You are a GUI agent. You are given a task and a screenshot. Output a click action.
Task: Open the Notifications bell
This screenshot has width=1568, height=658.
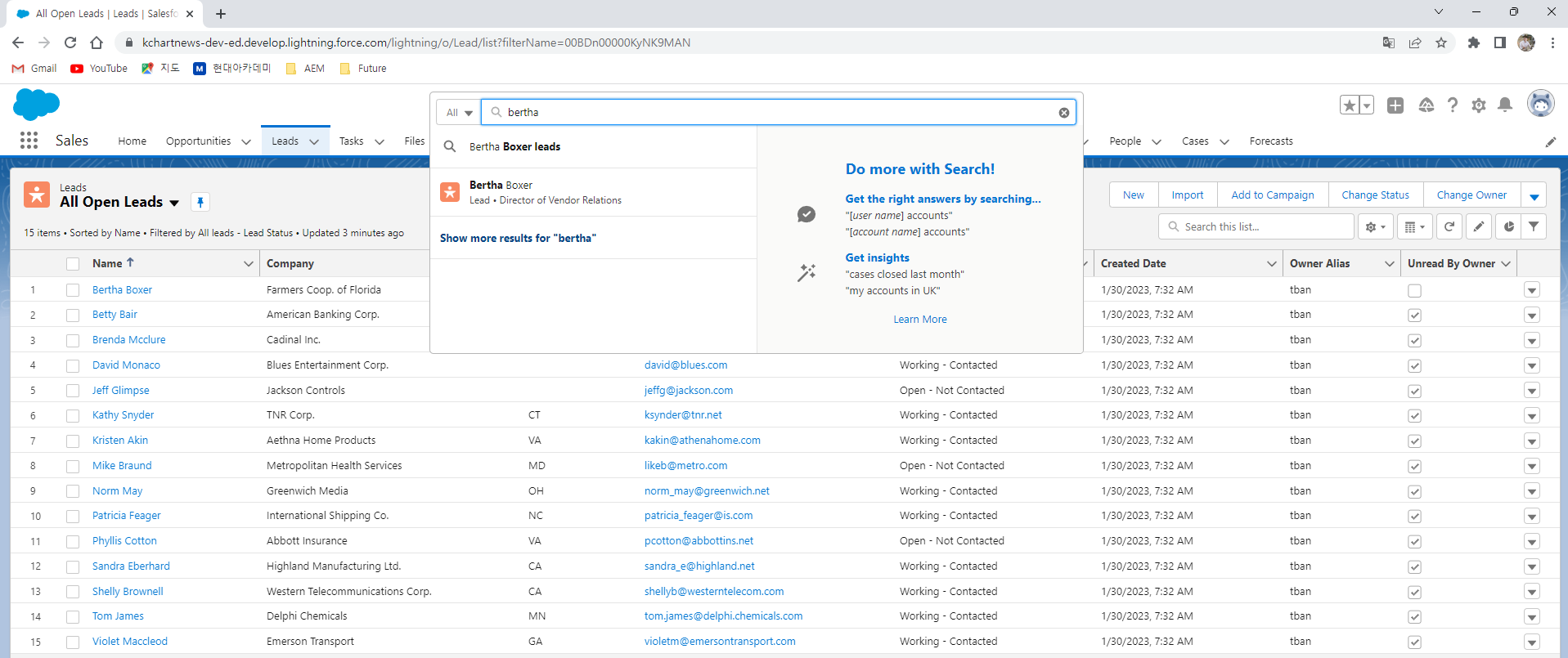[1505, 105]
